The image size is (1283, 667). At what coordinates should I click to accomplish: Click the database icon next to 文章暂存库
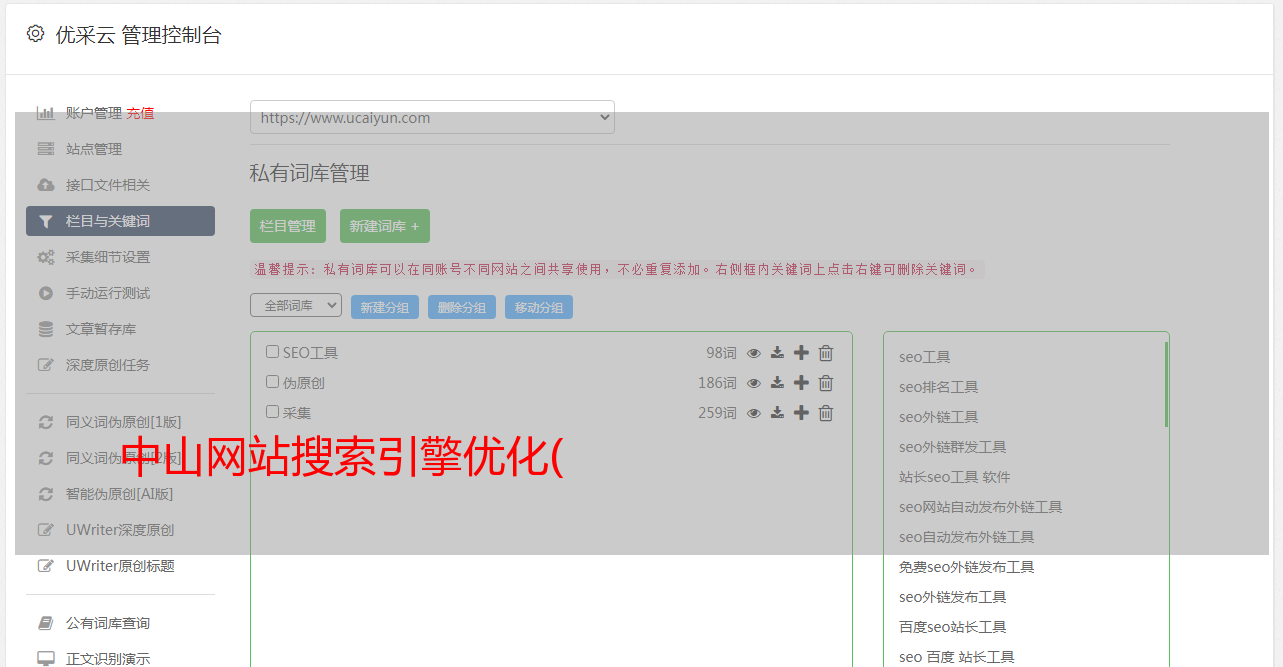45,329
